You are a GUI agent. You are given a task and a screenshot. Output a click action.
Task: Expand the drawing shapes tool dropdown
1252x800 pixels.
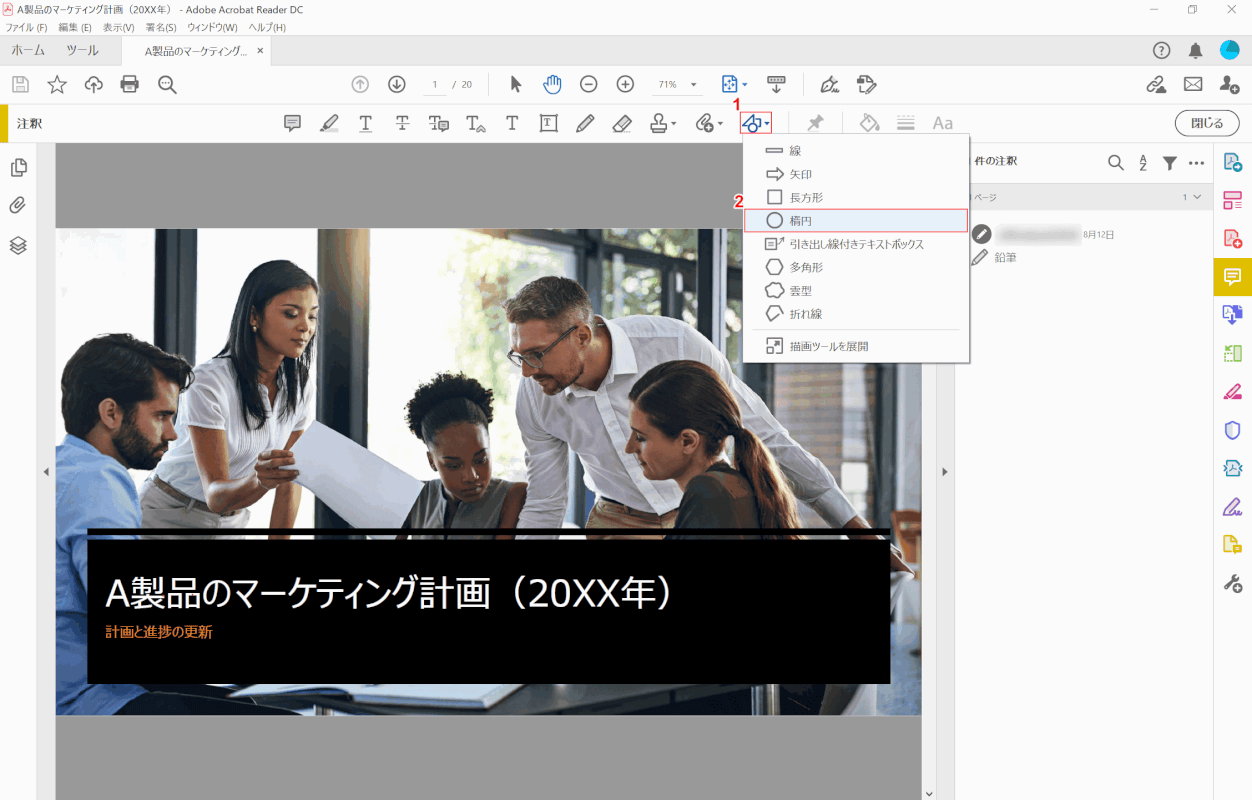click(x=766, y=123)
